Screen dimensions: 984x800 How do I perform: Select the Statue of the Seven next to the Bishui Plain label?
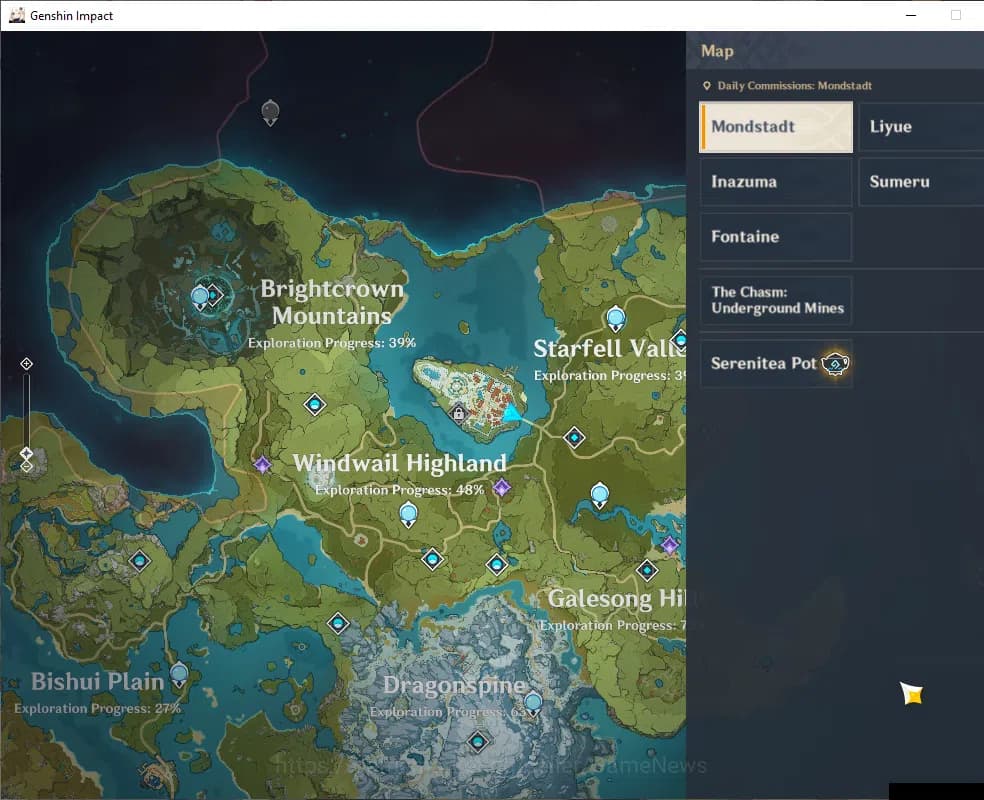(179, 675)
